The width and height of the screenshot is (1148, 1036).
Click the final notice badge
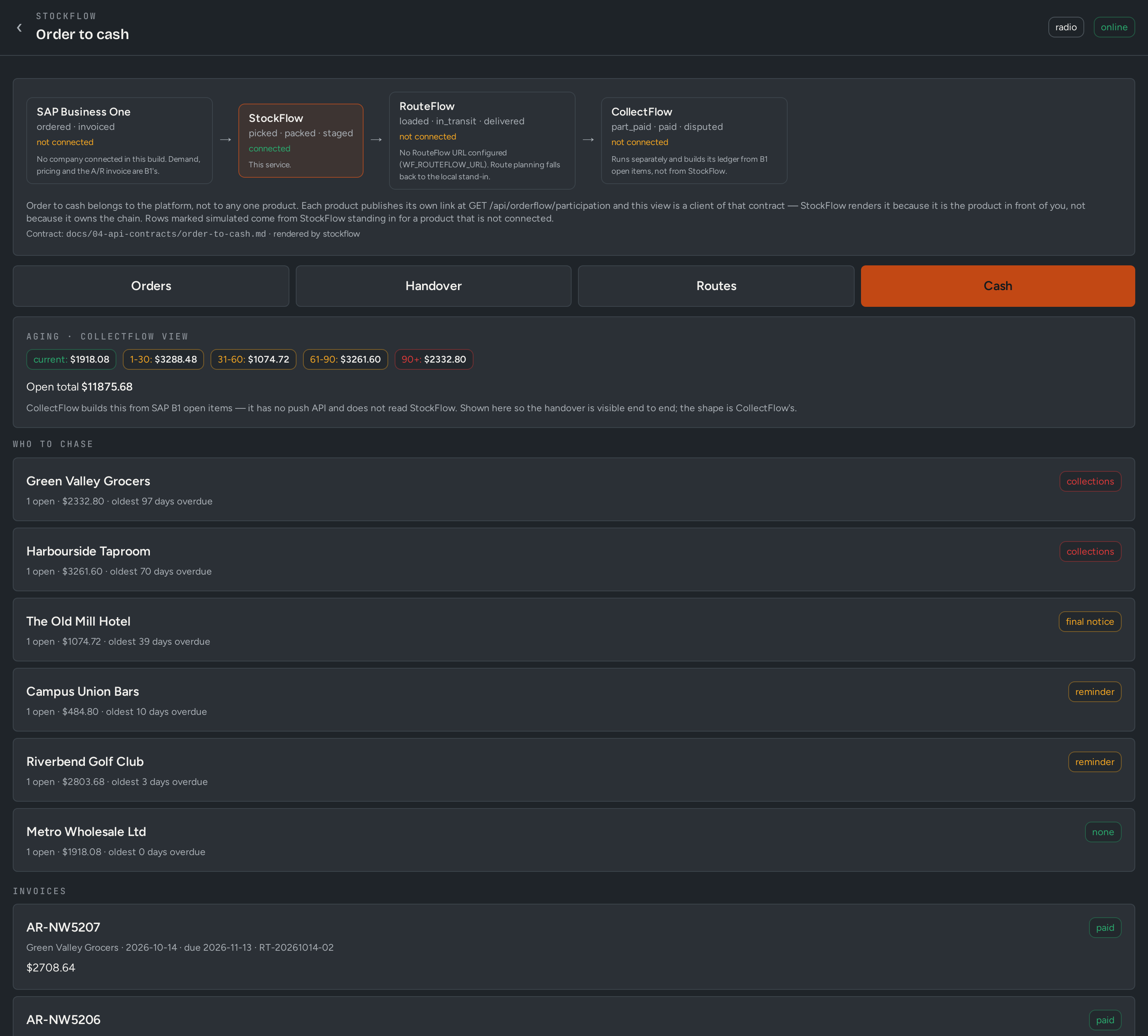1090,622
